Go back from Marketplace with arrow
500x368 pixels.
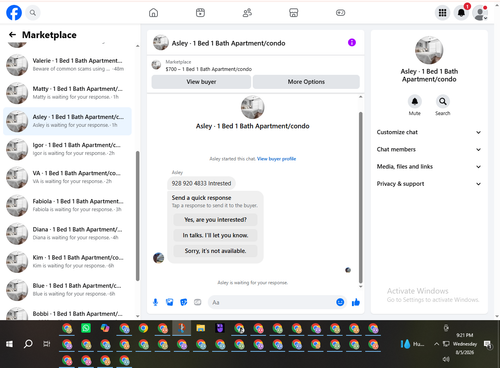tap(12, 35)
